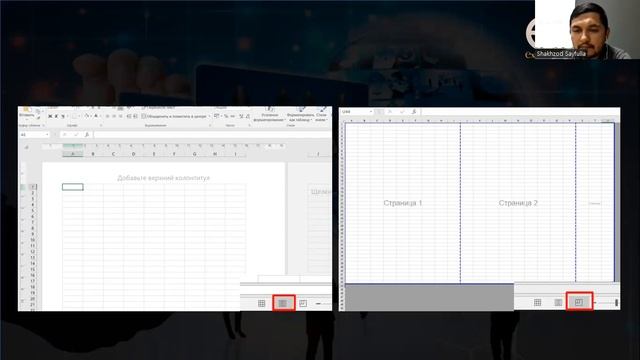Click the selected cell A1 in left window
Screen dimensions: 640x360
[x=73, y=187]
